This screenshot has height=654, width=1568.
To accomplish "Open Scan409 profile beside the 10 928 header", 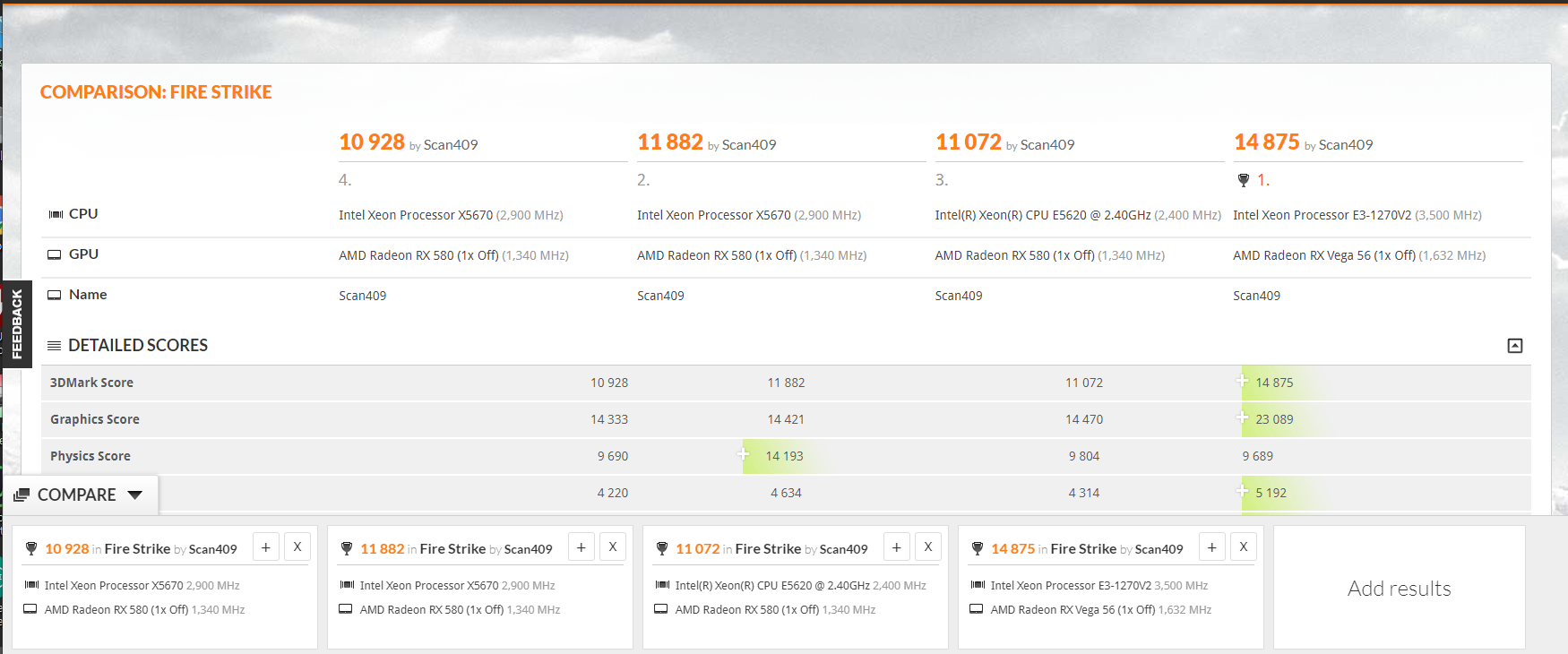I will (451, 145).
